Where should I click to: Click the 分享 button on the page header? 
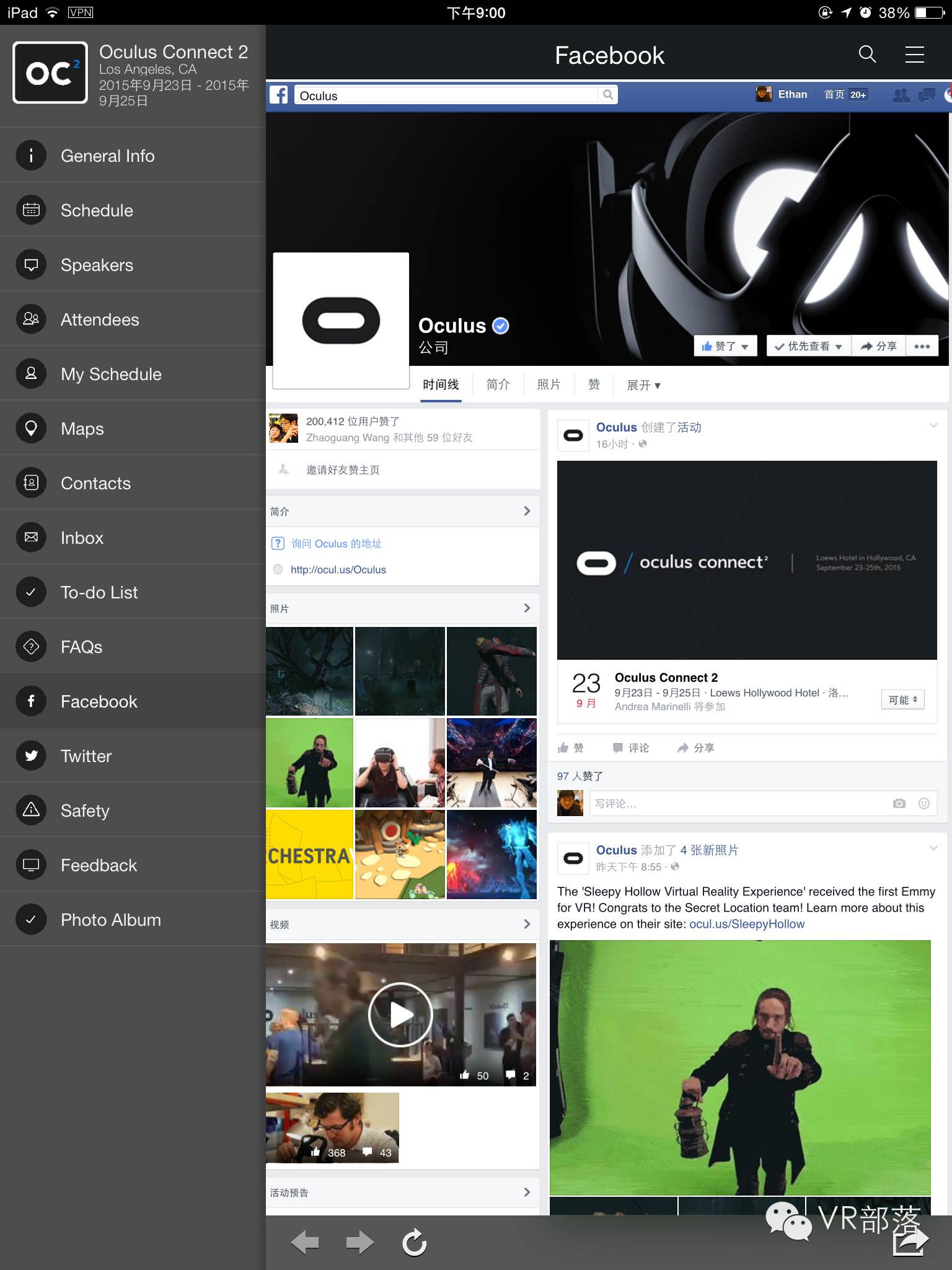[879, 346]
